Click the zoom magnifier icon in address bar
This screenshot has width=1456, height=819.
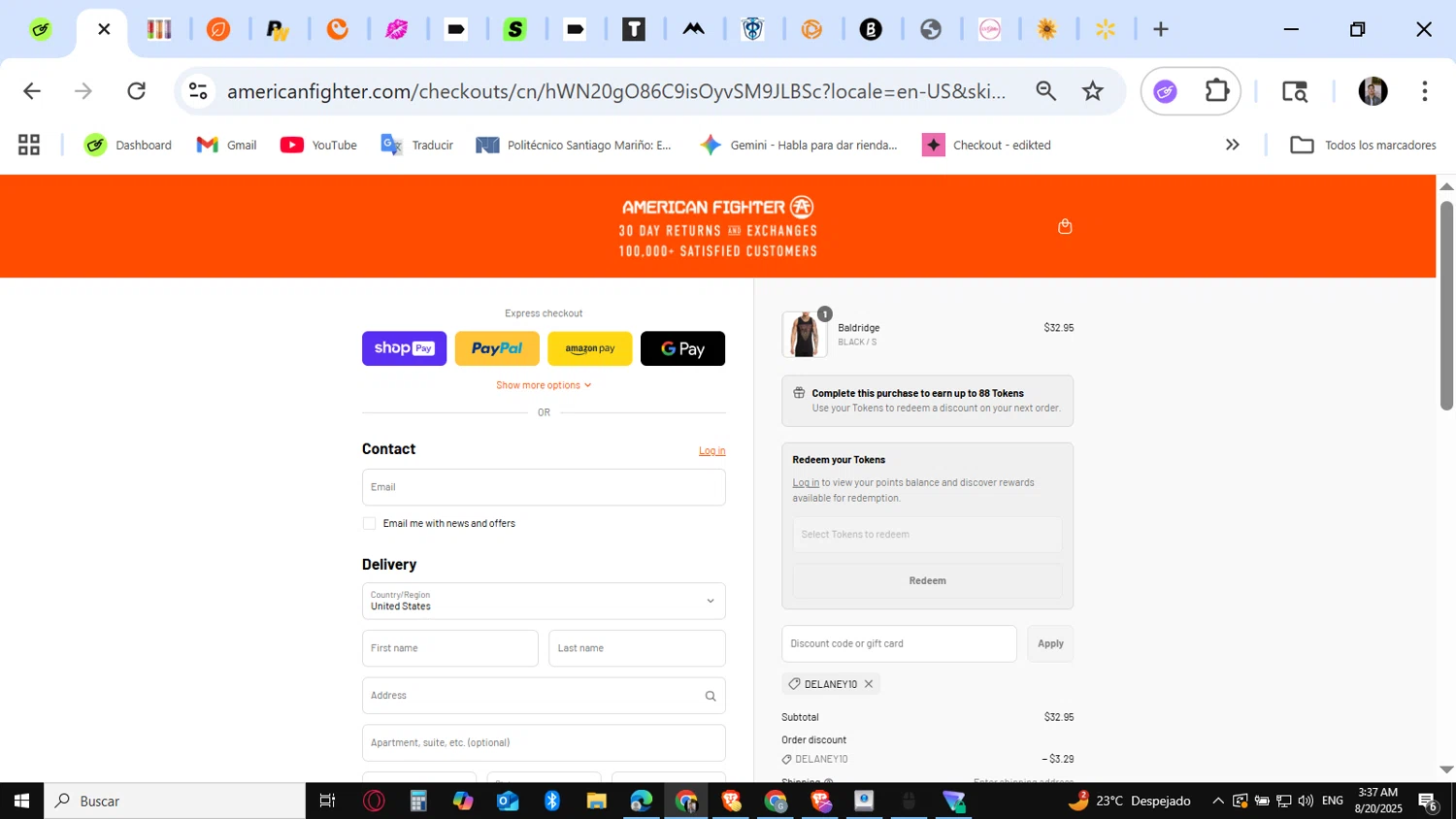1045,91
